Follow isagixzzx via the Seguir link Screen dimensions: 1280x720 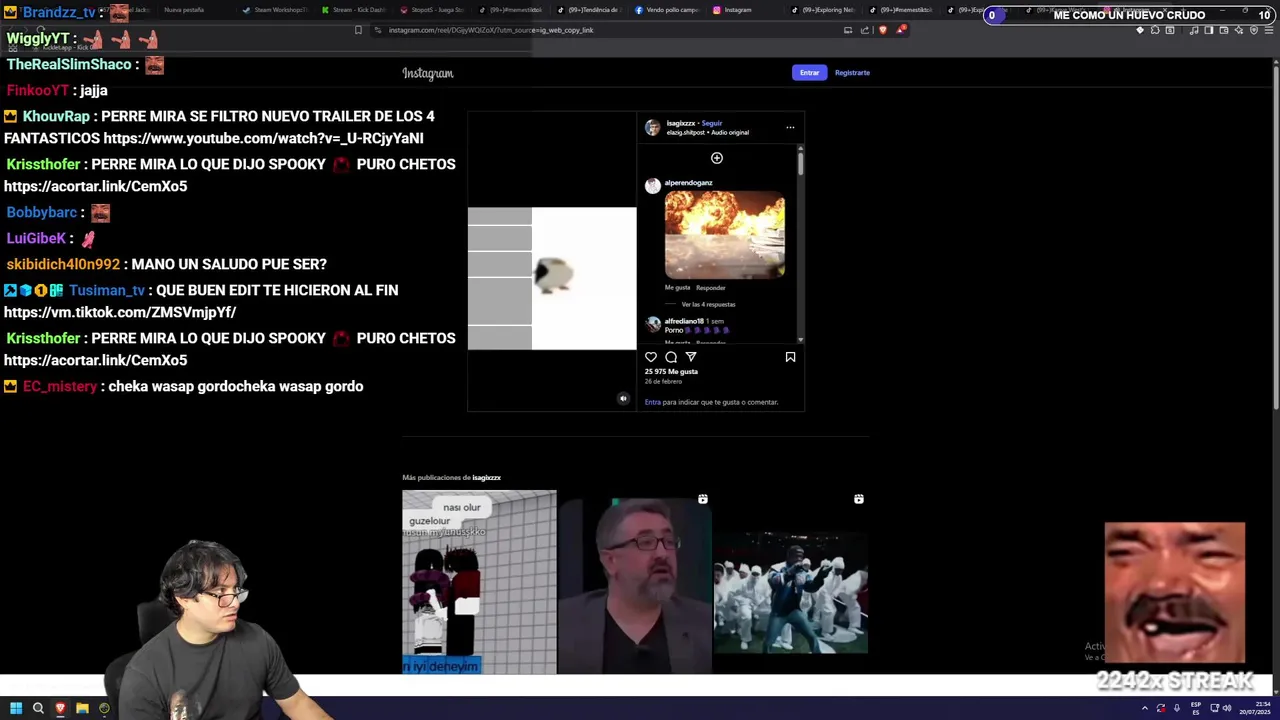coord(712,123)
